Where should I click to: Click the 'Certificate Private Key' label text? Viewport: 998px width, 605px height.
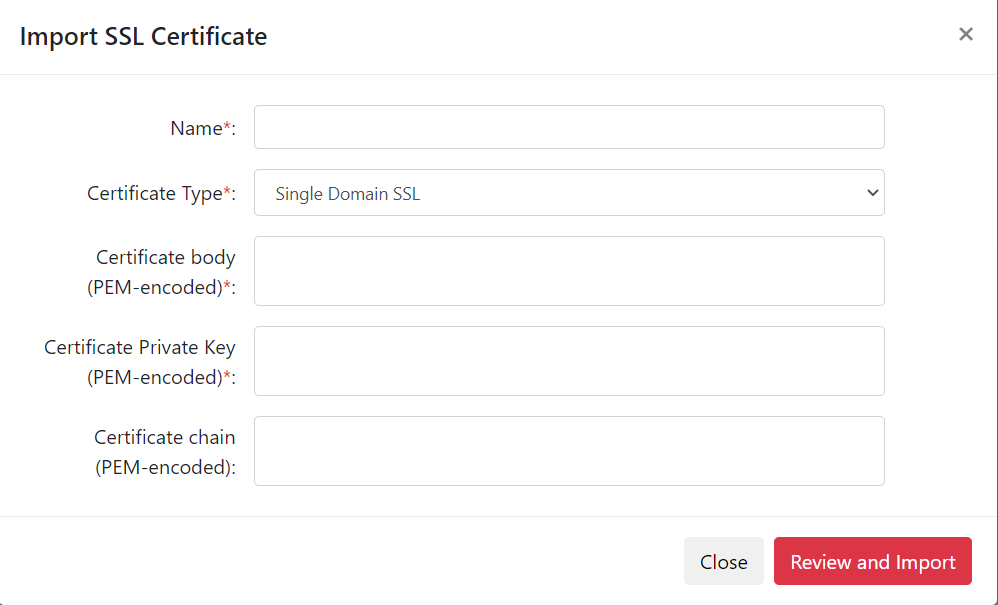pyautogui.click(x=140, y=348)
